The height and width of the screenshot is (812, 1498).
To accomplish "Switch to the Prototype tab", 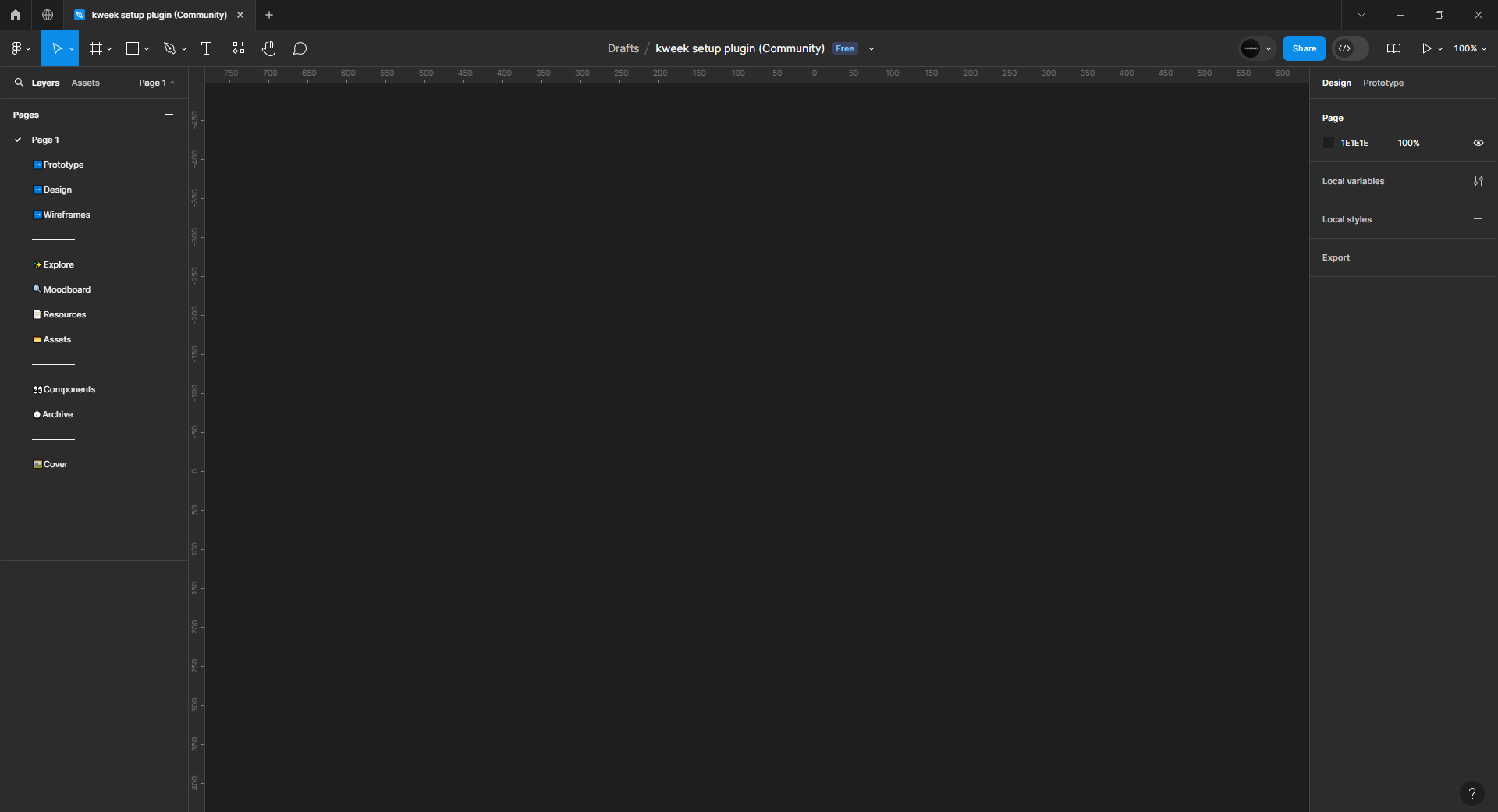I will [x=1383, y=83].
